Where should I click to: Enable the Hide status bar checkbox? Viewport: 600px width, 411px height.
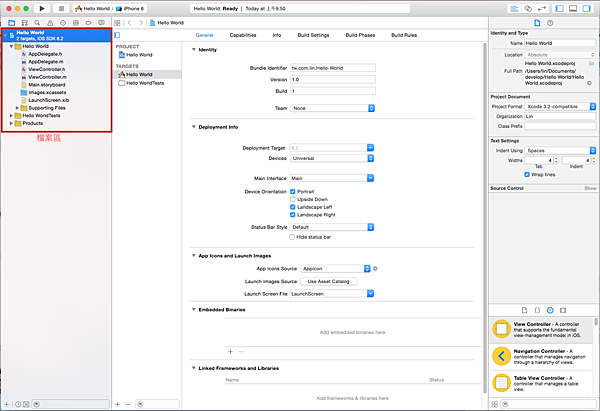point(292,237)
